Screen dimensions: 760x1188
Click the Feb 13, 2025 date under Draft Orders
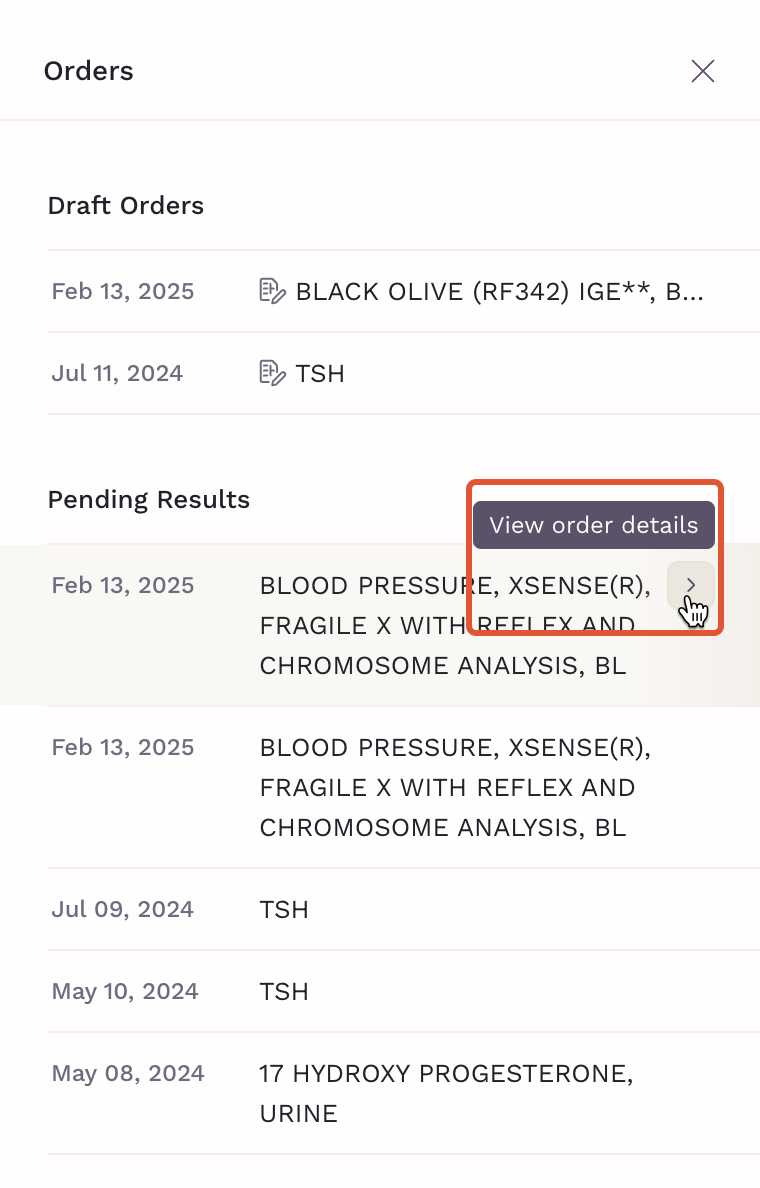point(123,291)
